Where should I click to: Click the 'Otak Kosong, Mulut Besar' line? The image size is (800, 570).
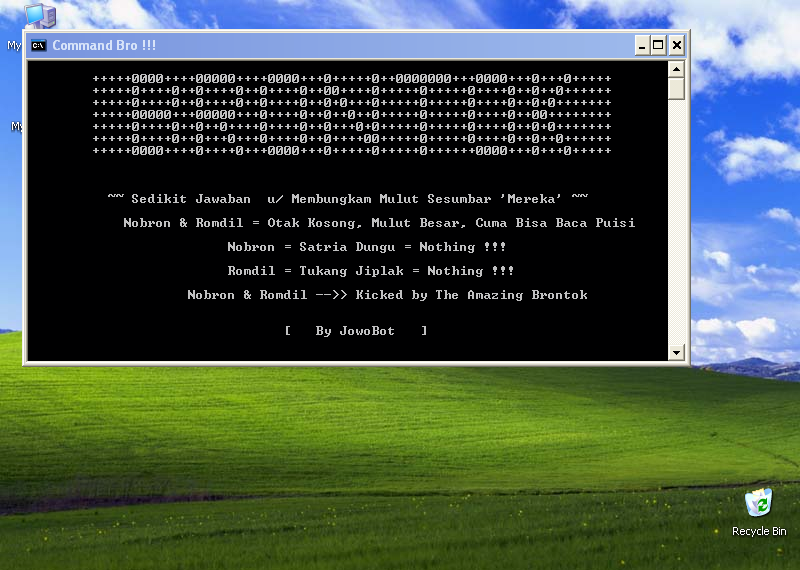[379, 223]
